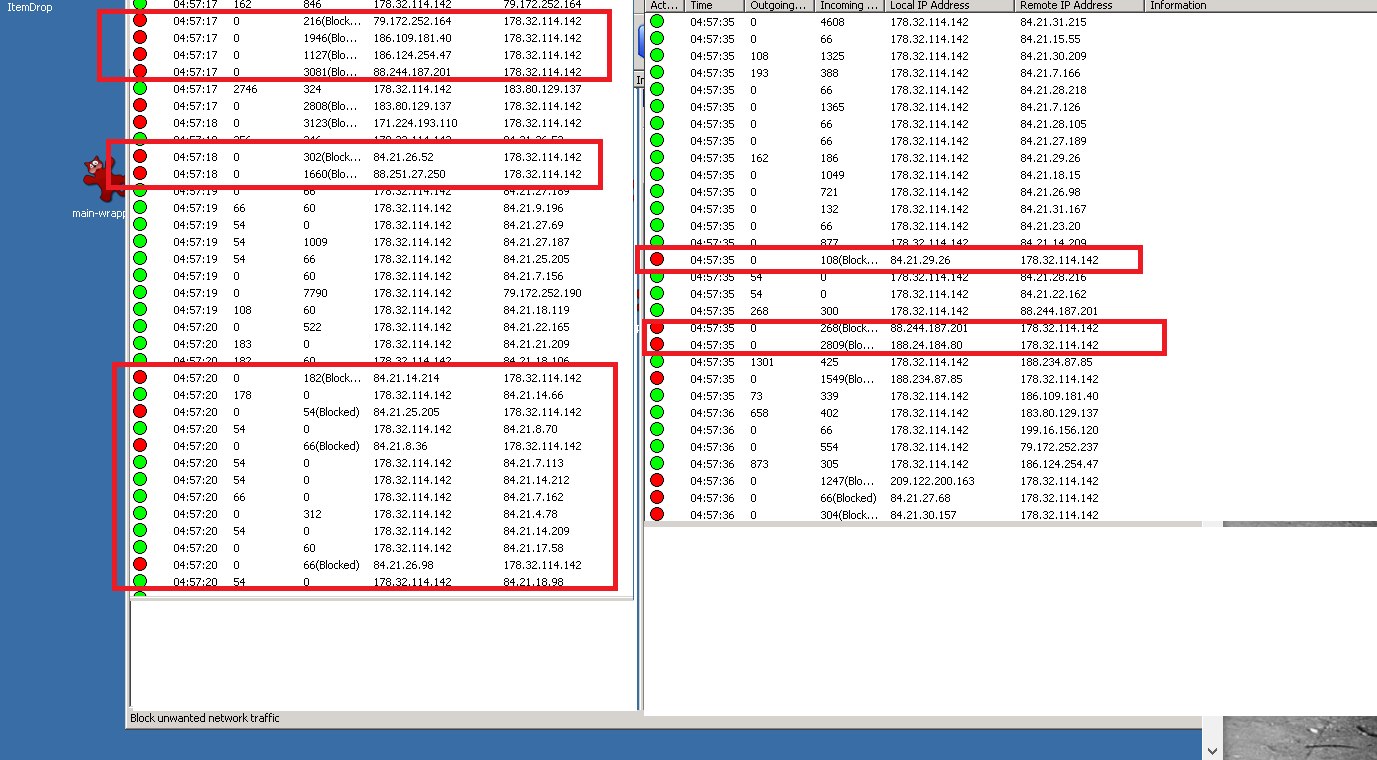Select IP 84.21.7.113 in left log
This screenshot has height=760, width=1377.
click(x=533, y=463)
